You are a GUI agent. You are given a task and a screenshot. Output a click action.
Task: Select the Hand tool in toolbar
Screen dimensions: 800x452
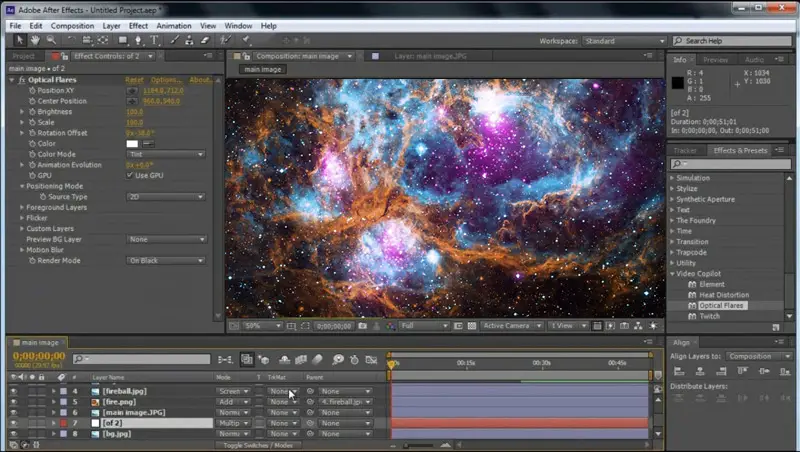pos(37,41)
